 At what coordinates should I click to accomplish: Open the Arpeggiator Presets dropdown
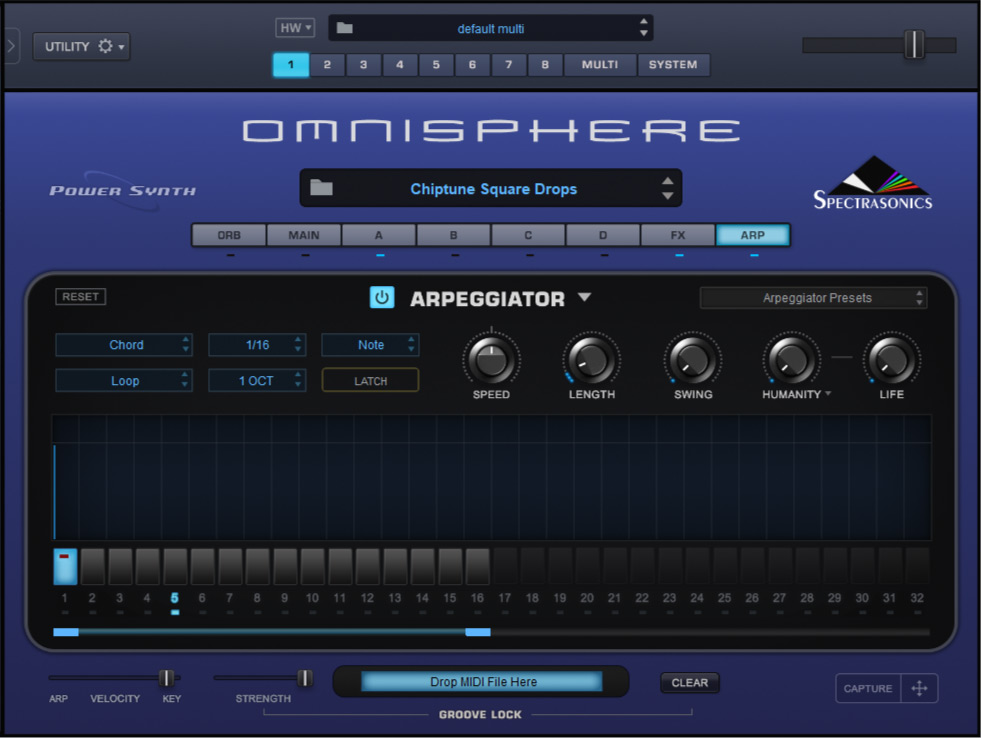click(813, 298)
